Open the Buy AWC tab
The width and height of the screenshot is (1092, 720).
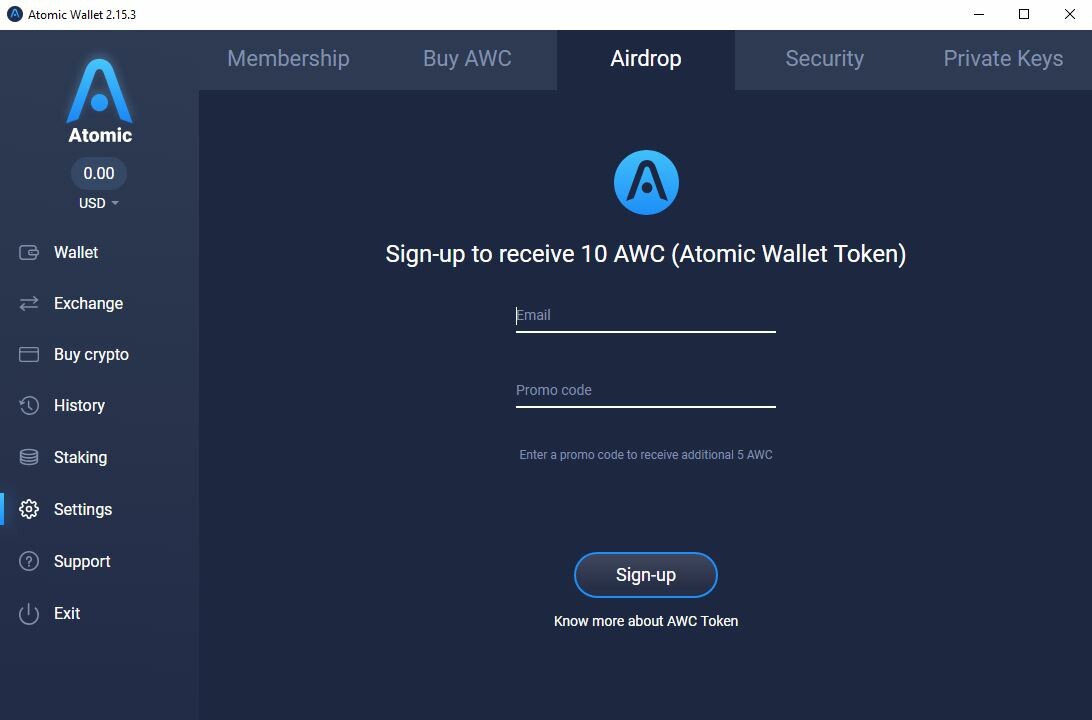click(x=467, y=59)
